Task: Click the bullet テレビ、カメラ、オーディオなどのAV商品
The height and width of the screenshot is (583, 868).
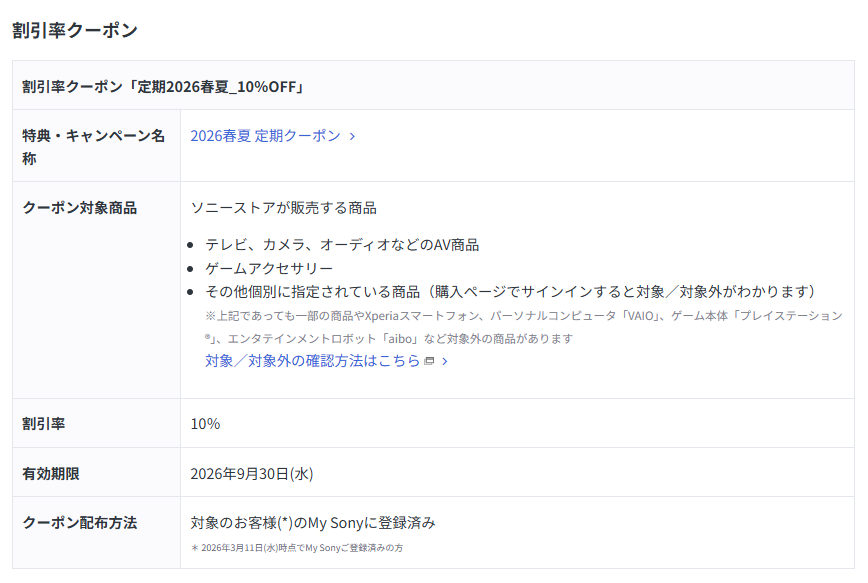Action: click(x=342, y=245)
